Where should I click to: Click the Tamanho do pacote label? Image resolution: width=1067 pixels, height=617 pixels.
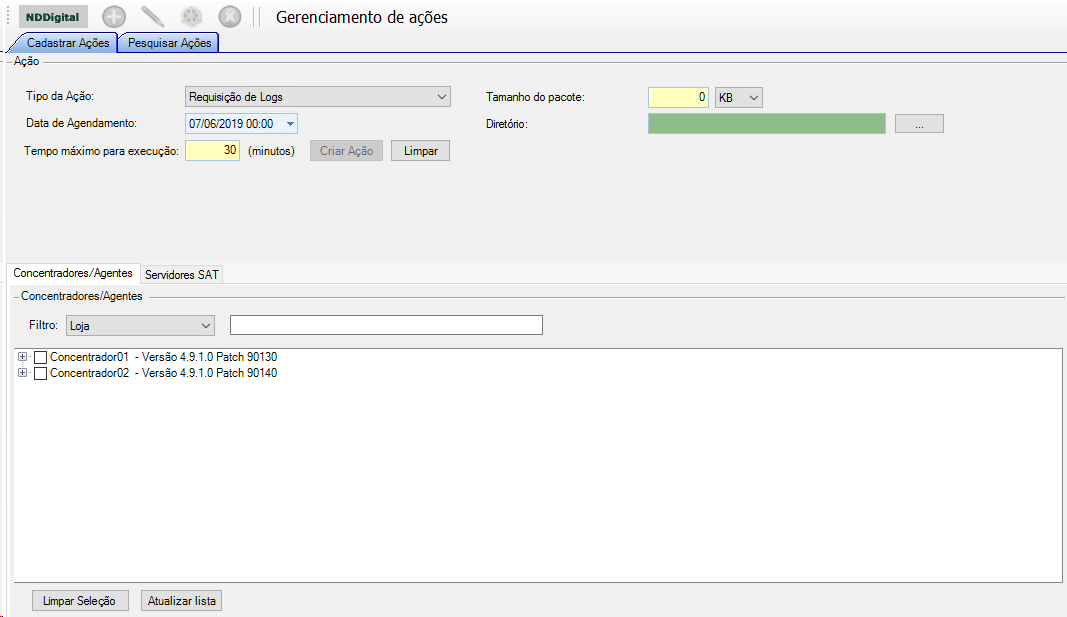click(x=536, y=97)
